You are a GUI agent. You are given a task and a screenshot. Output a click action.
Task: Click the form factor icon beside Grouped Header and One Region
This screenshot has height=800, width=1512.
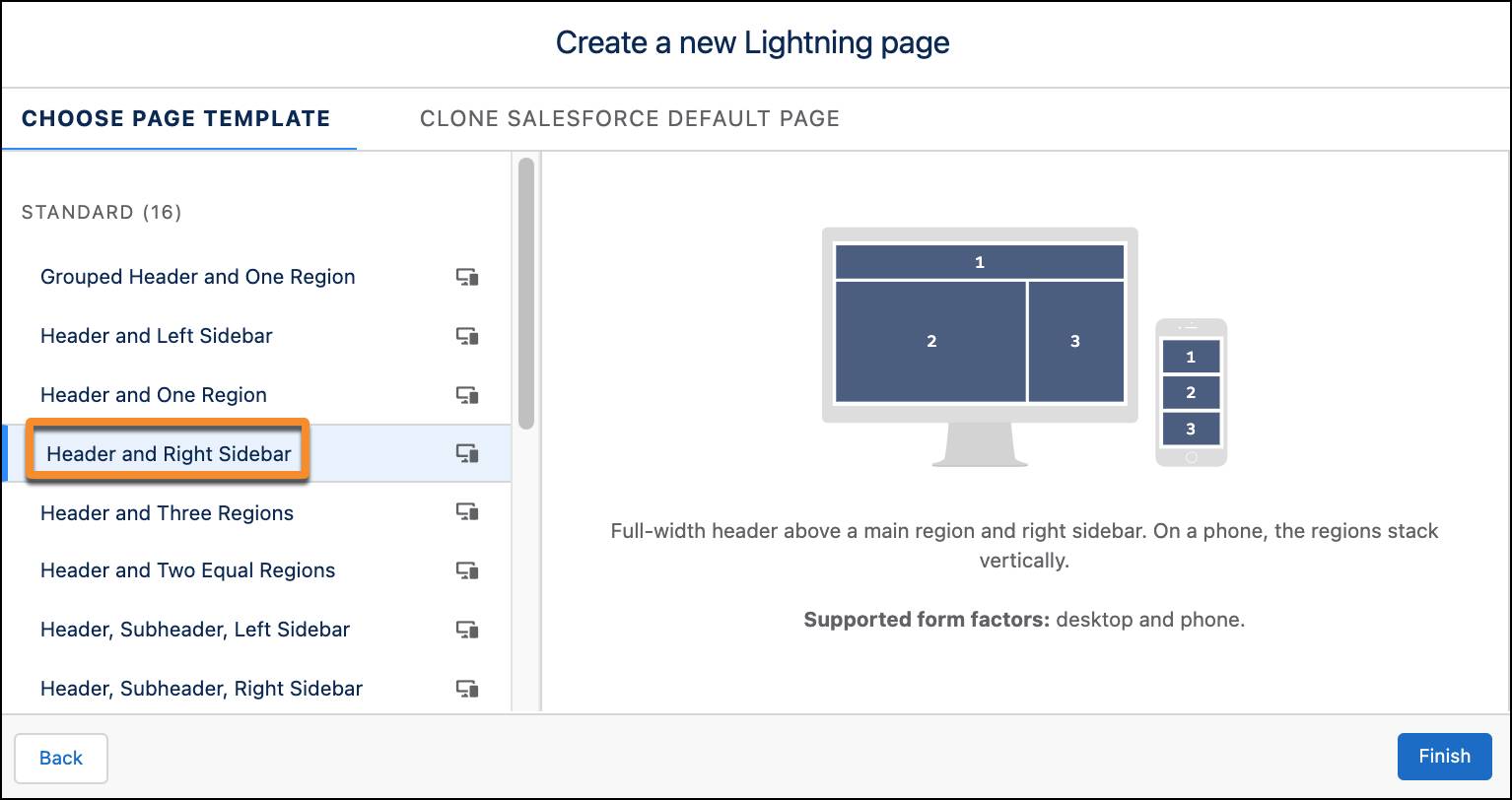(468, 277)
